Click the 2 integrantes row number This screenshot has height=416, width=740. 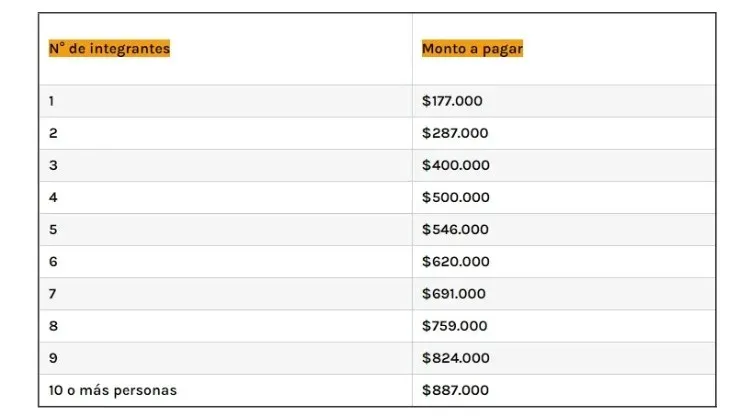pos(53,133)
